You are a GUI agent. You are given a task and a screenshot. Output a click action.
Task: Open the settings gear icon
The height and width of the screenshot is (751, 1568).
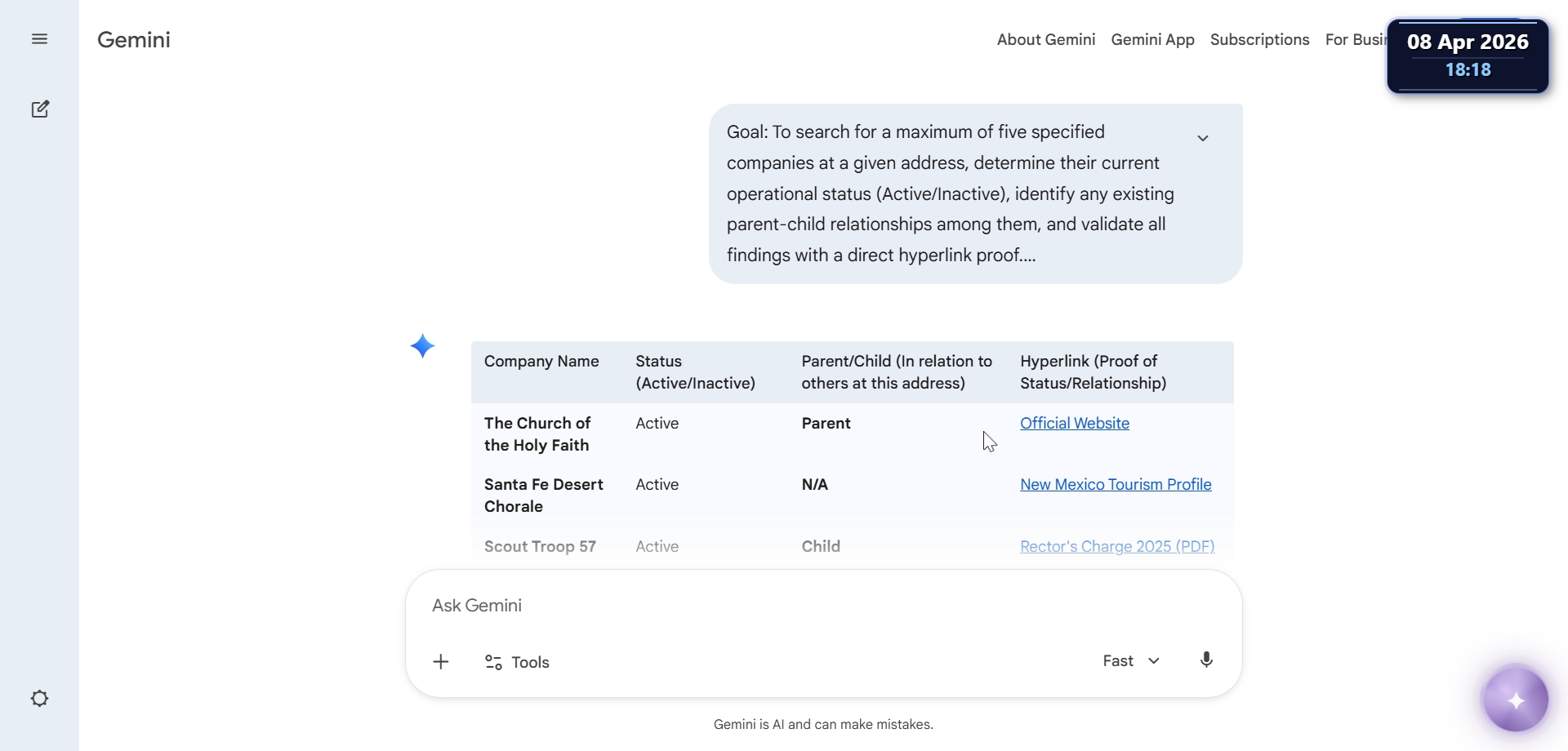[39, 699]
